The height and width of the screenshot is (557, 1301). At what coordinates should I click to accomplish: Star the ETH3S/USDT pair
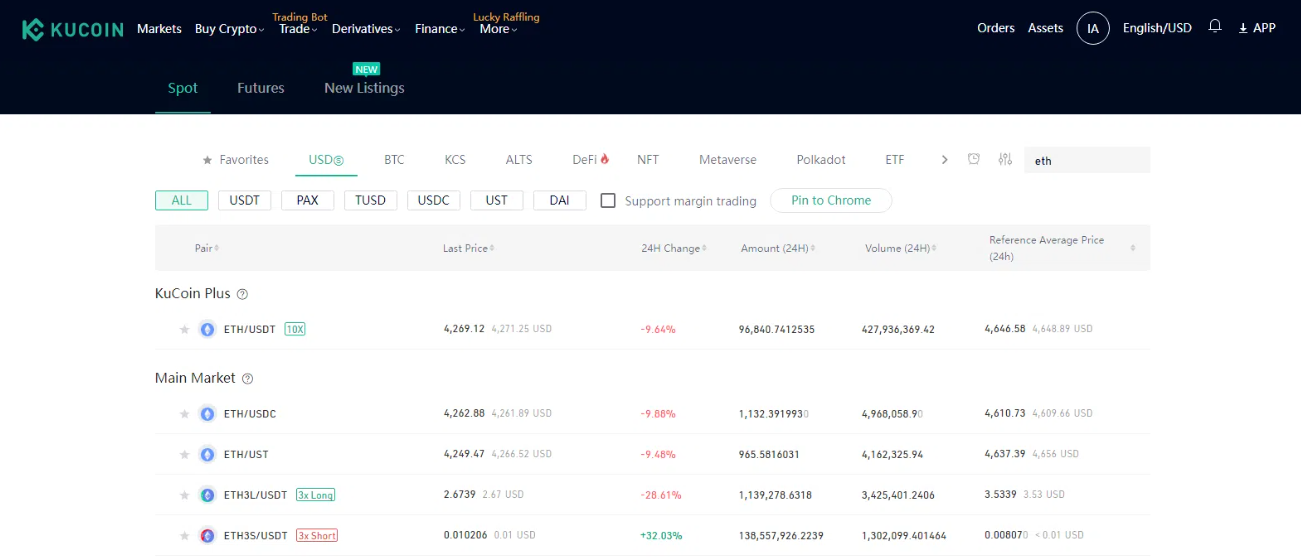coord(184,536)
